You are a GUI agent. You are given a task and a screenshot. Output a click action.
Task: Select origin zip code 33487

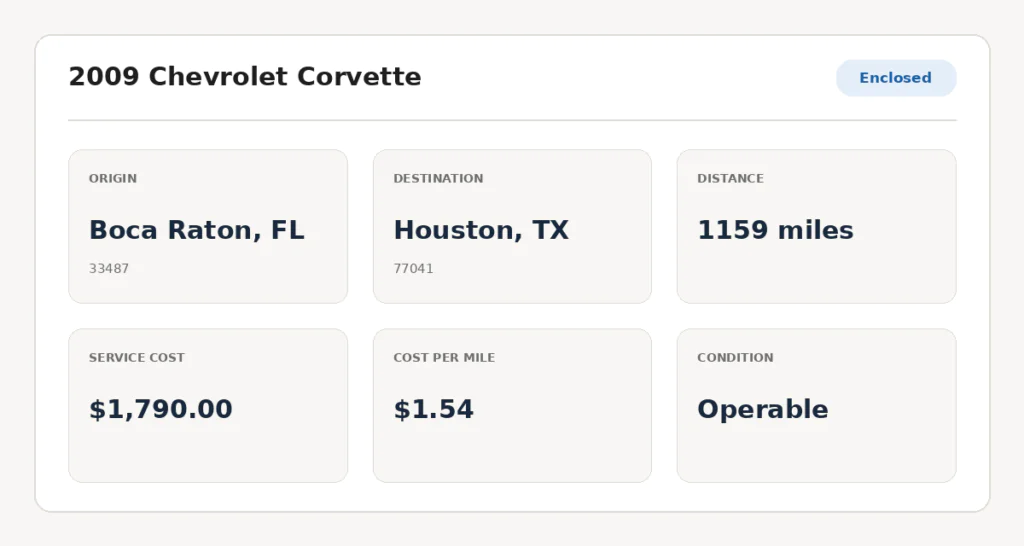109,268
